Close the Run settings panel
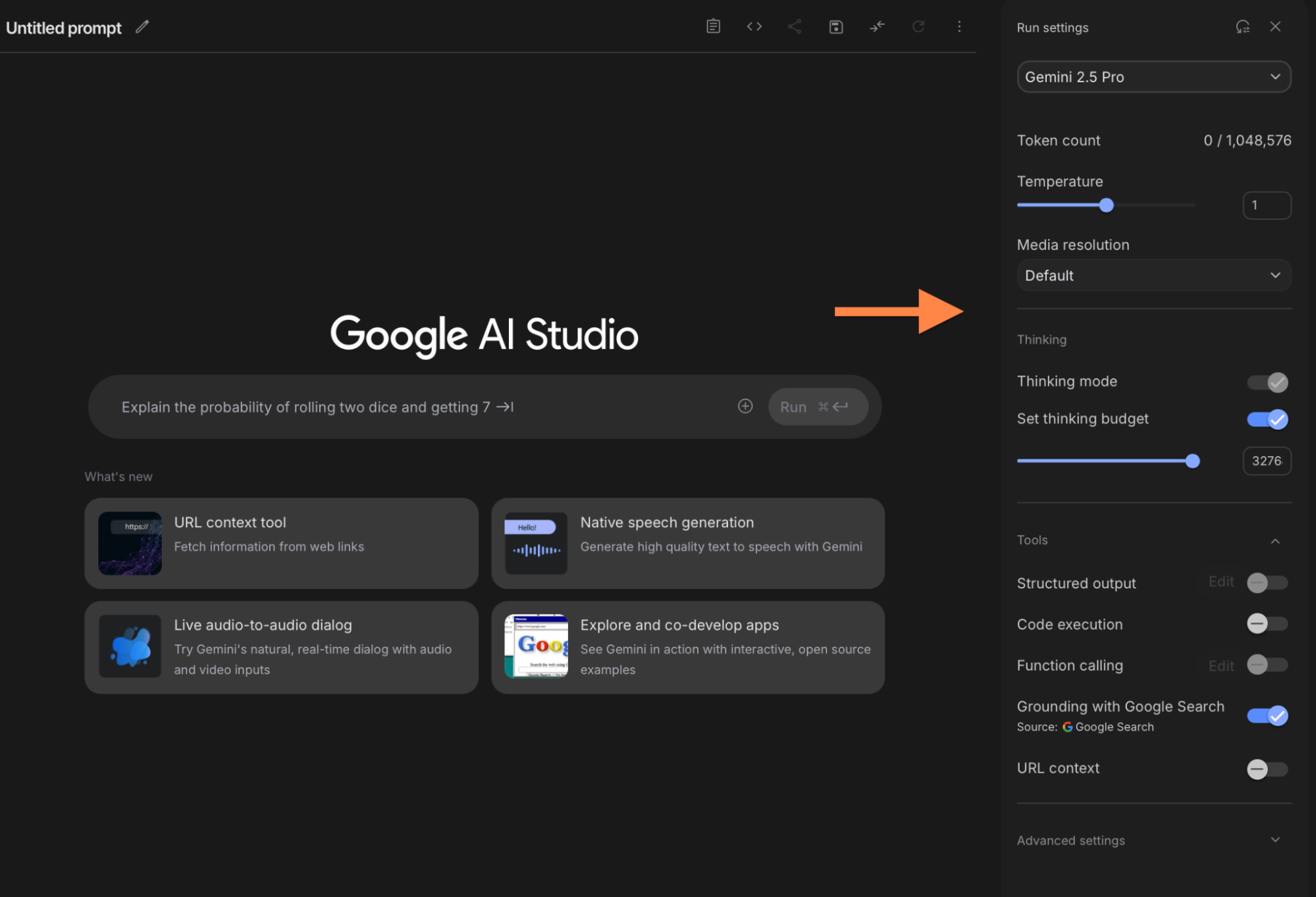The image size is (1316, 897). [x=1275, y=26]
